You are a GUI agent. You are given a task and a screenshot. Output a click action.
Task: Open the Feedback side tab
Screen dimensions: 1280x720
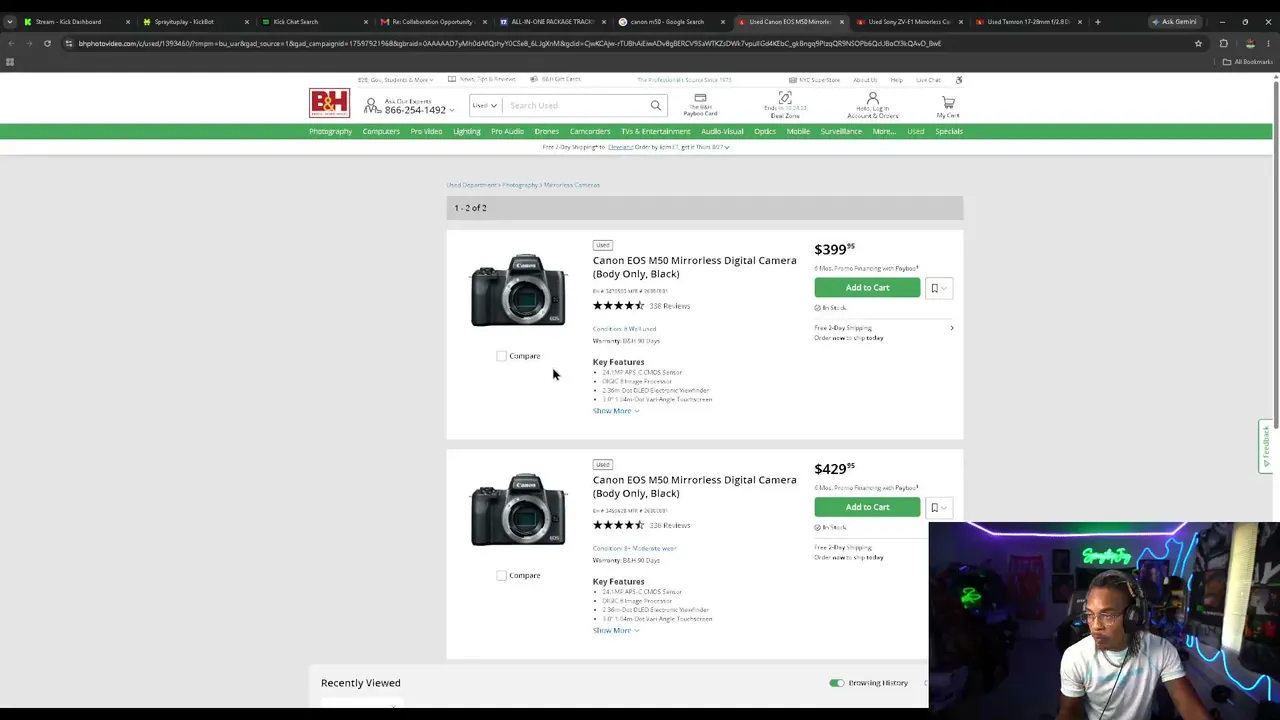pyautogui.click(x=1265, y=446)
